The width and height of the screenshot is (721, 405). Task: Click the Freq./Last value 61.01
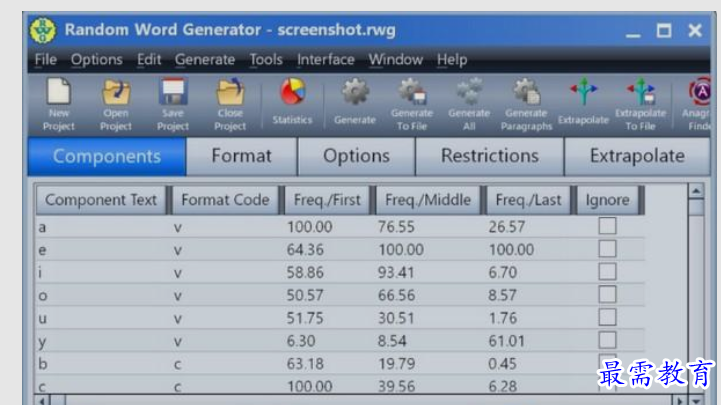(x=506, y=341)
